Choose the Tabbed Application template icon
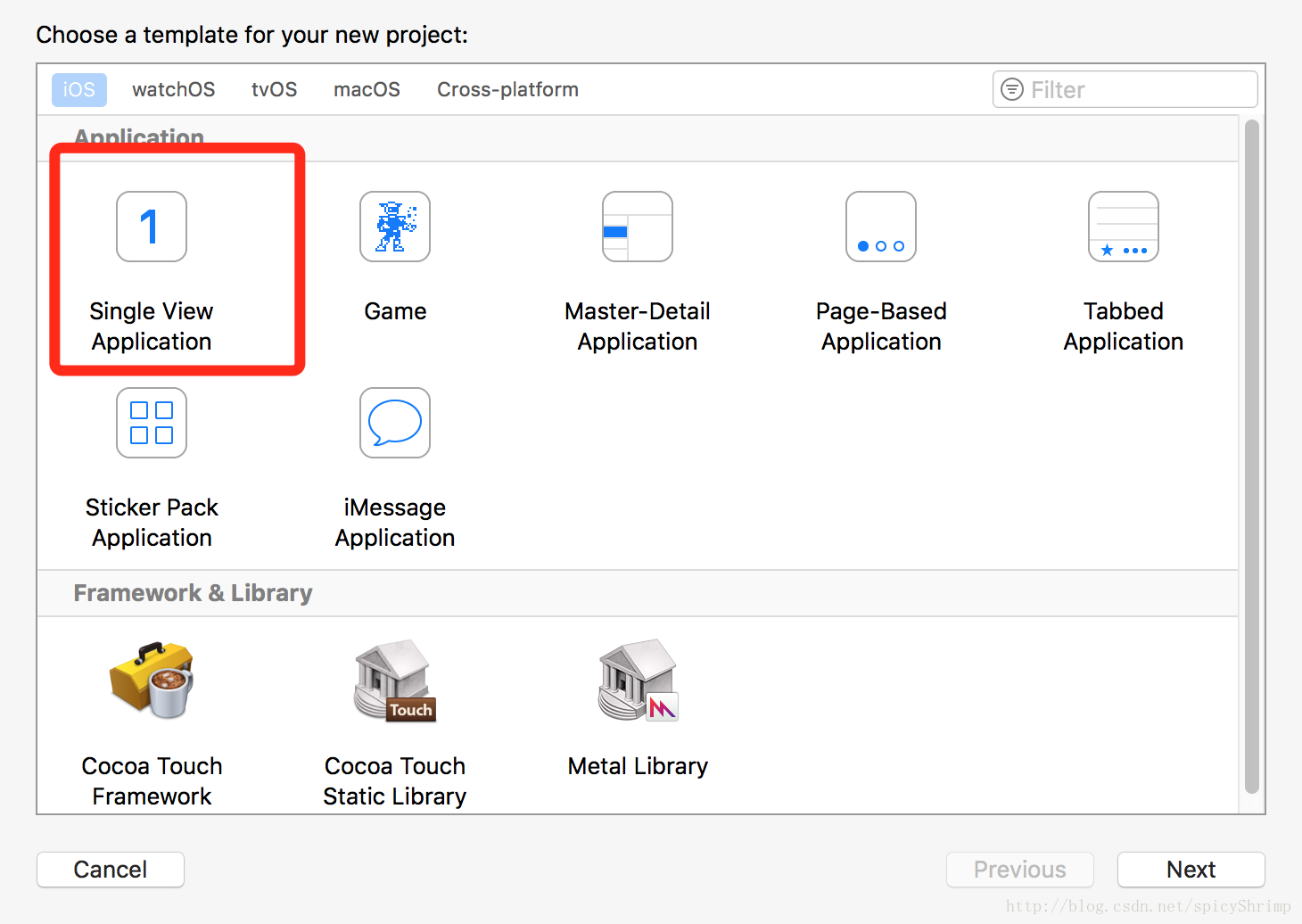This screenshot has width=1302, height=924. [1124, 227]
